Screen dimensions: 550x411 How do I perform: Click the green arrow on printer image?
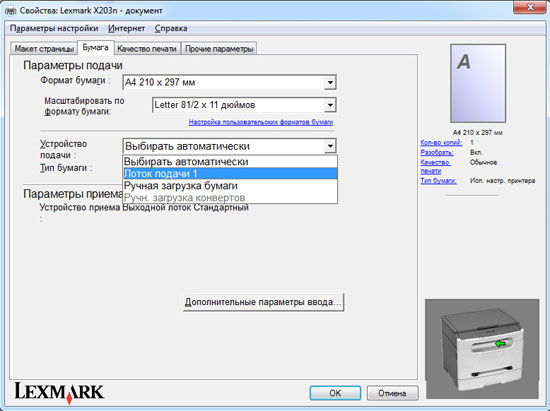500,344
